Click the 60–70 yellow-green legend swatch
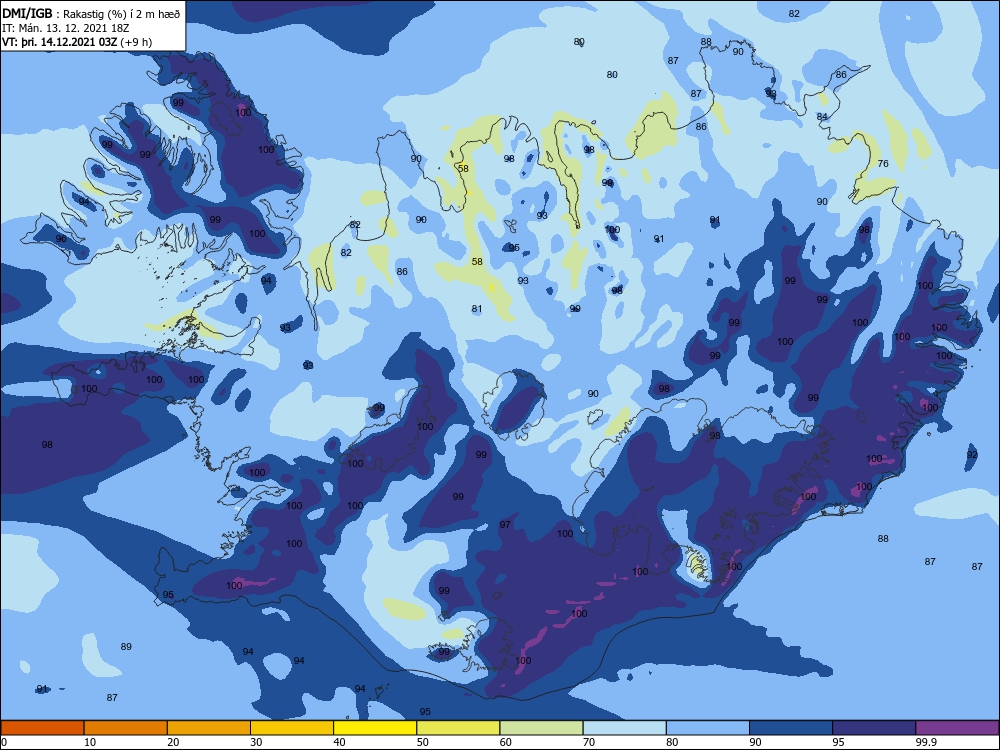Image resolution: width=1000 pixels, height=750 pixels. (x=541, y=728)
